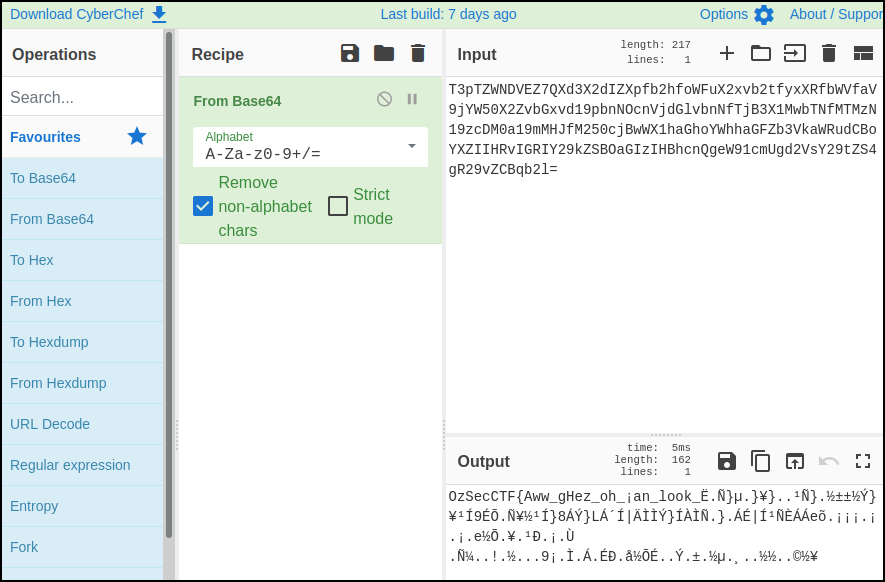Save the recipe with the floppy icon
The width and height of the screenshot is (885, 582).
click(x=350, y=54)
